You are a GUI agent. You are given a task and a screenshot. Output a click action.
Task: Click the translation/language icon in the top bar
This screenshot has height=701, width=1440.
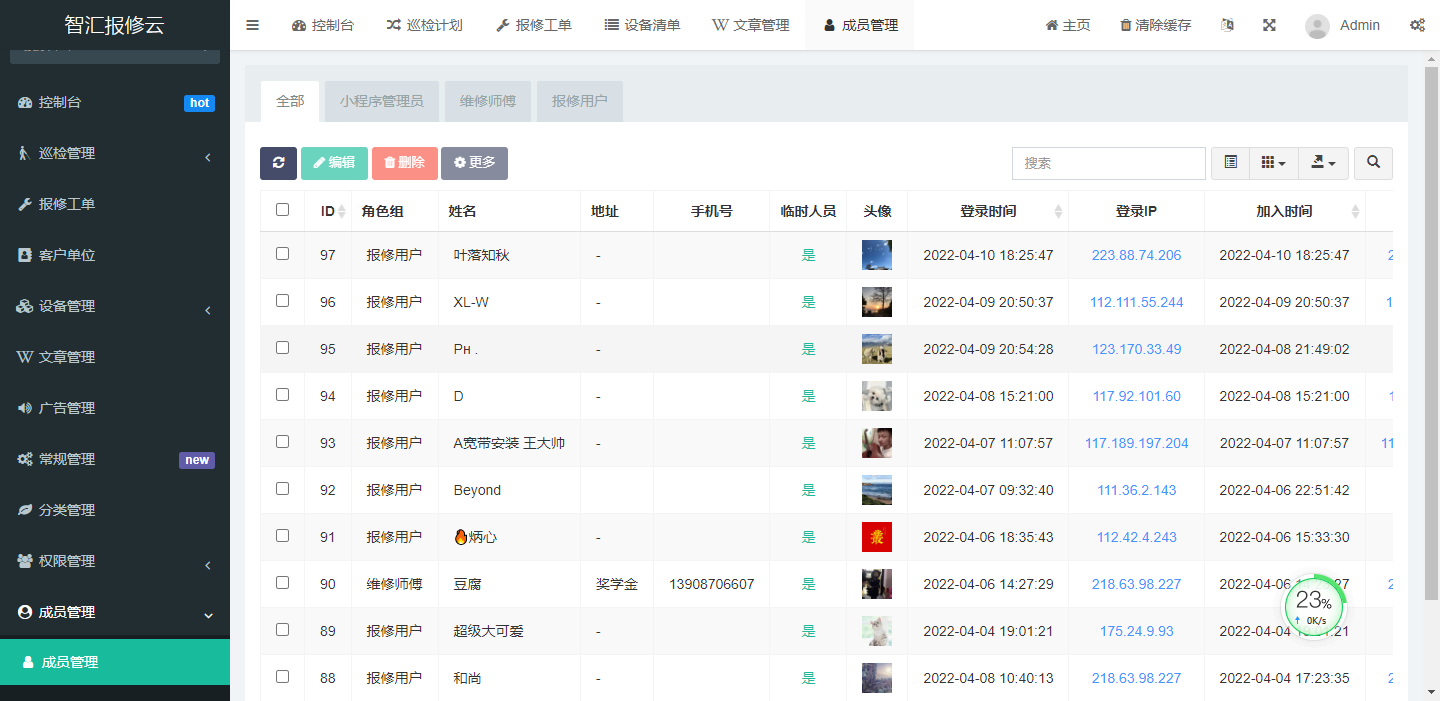pos(1227,24)
